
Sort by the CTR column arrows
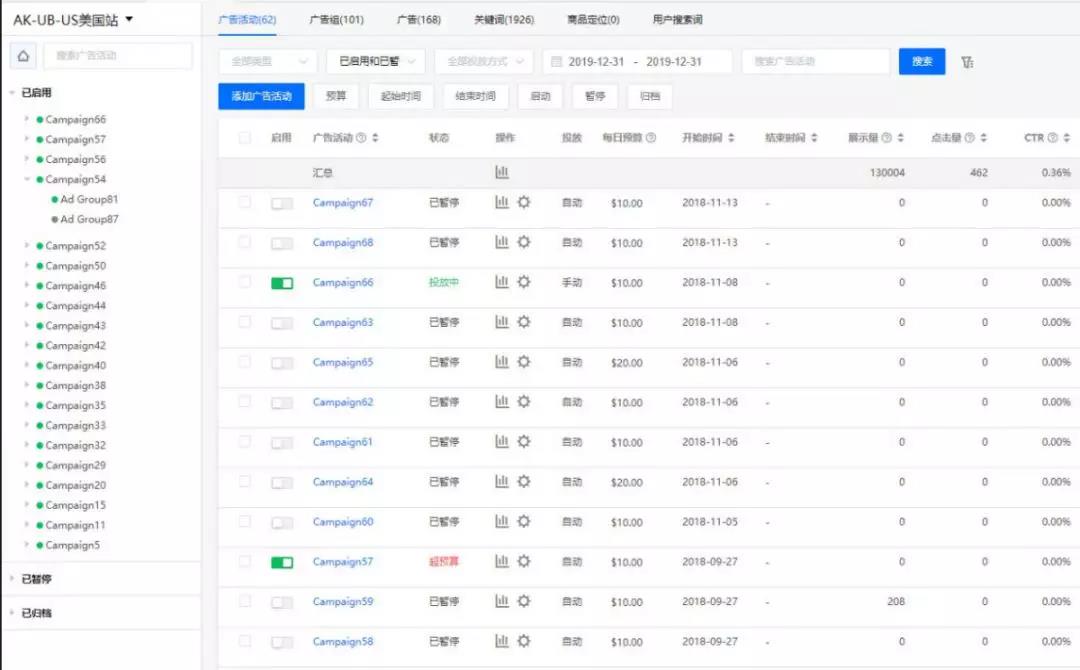point(1066,138)
